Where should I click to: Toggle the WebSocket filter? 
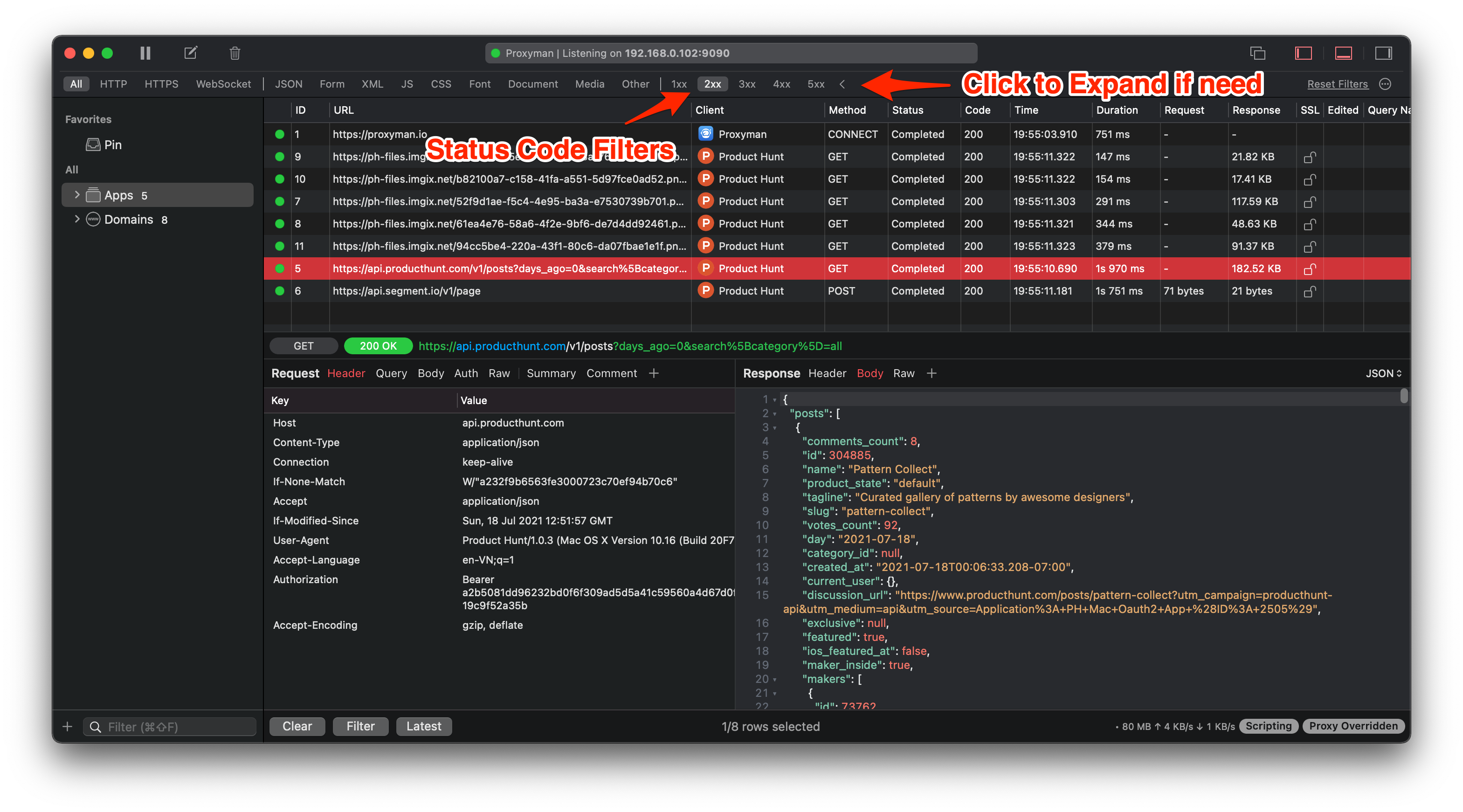[223, 84]
